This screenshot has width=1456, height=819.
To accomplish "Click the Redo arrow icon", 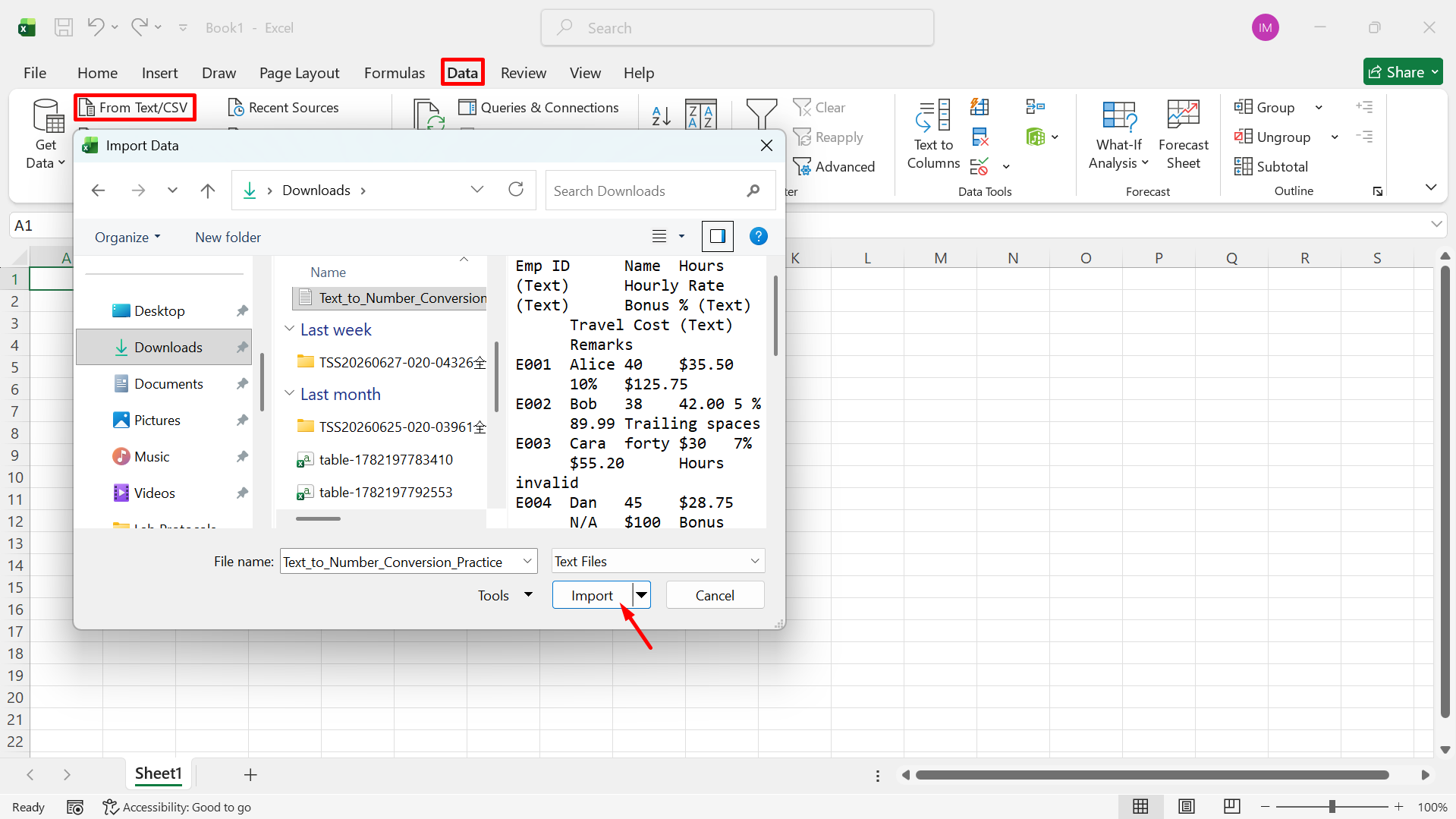I will click(139, 27).
